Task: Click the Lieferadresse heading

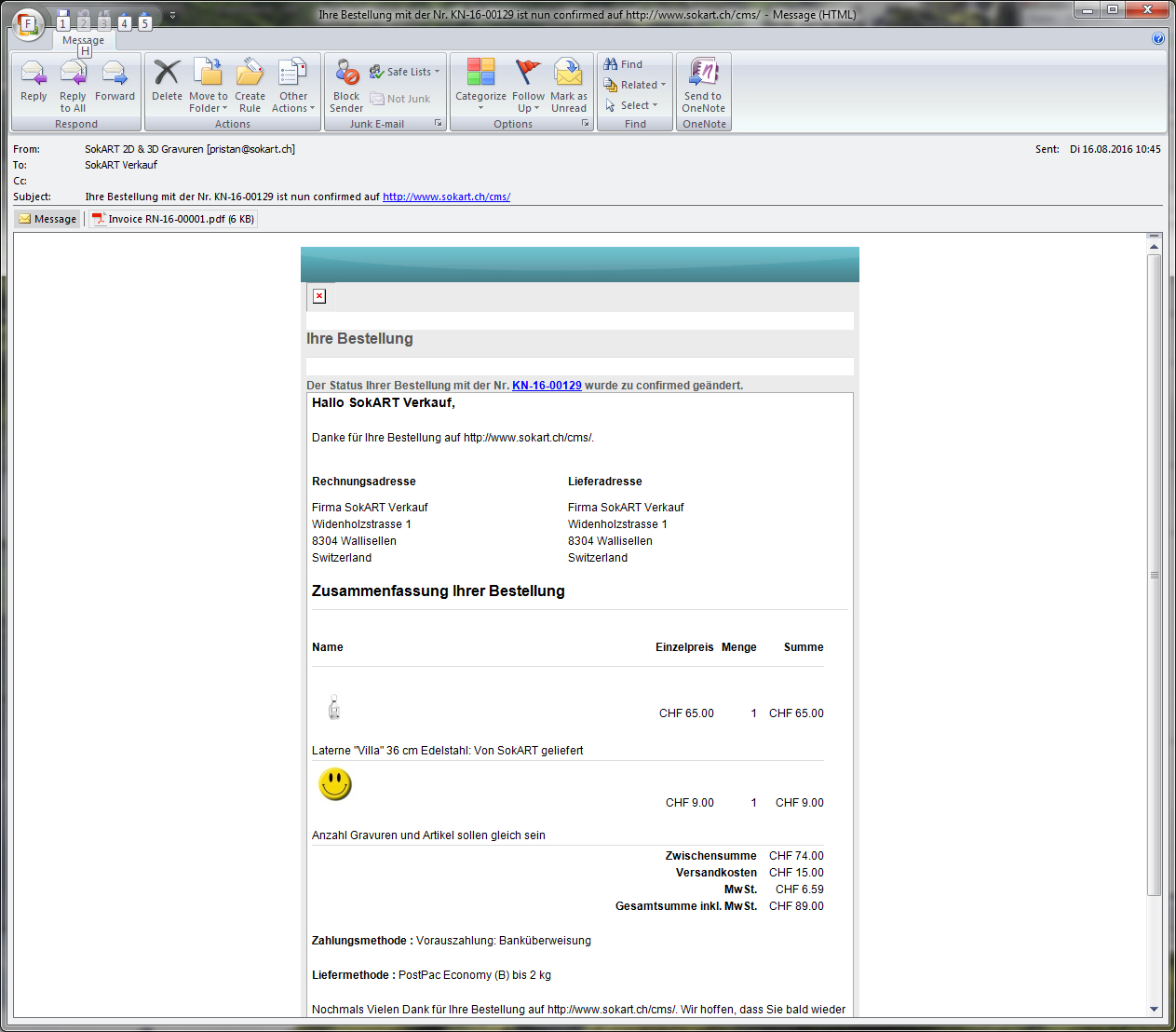Action: [605, 482]
